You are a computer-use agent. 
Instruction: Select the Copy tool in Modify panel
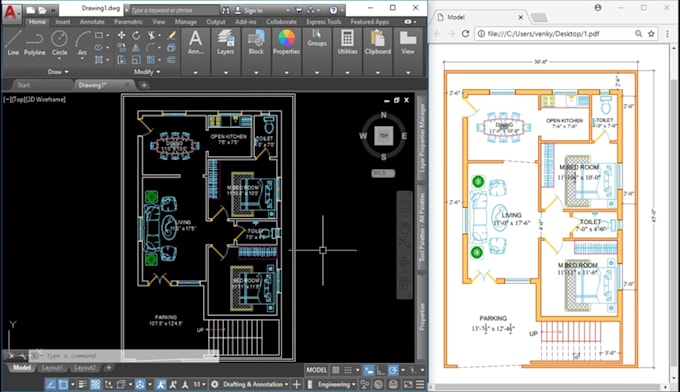coord(121,47)
